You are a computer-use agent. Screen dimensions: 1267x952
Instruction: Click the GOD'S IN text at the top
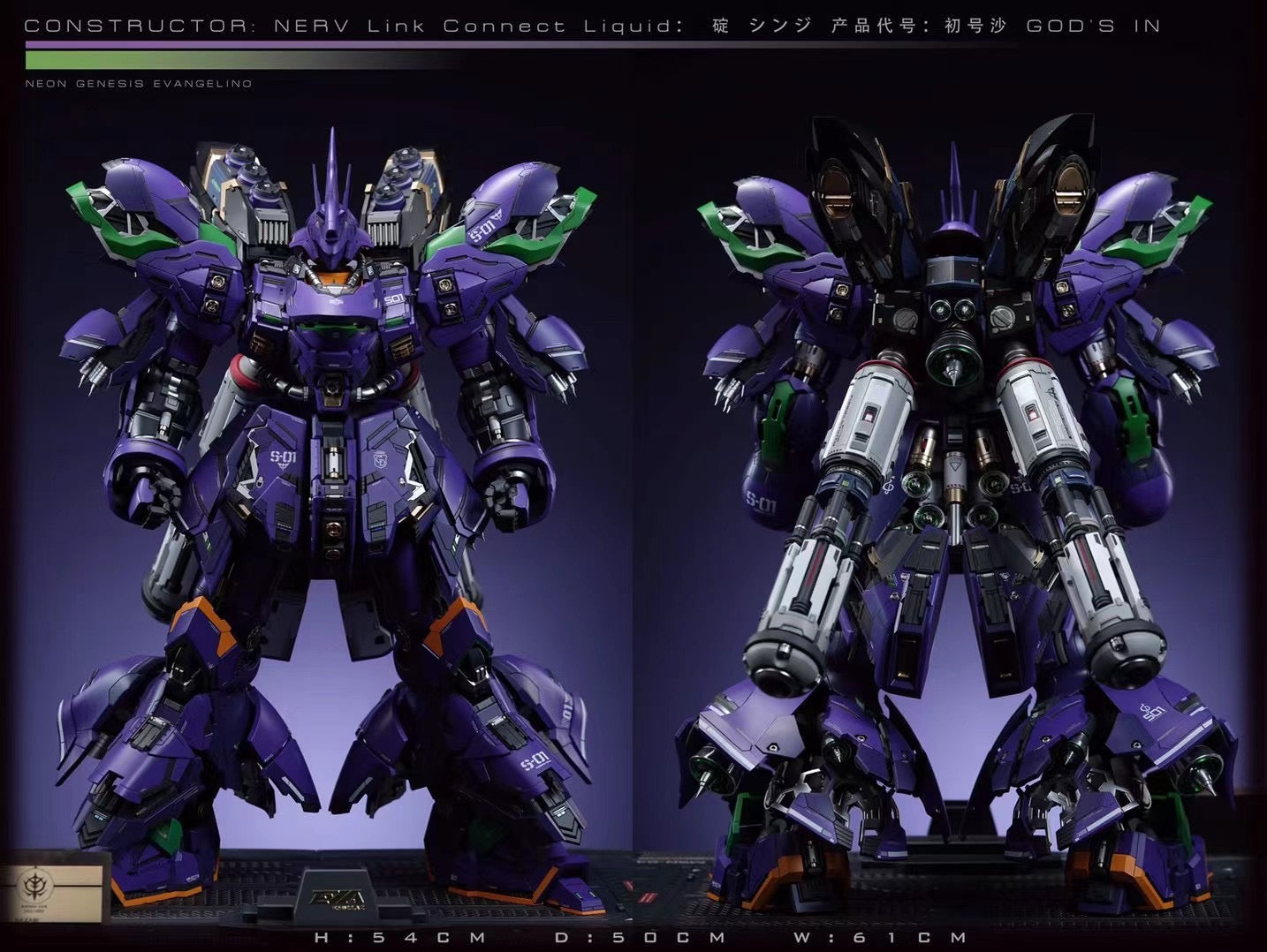click(x=1093, y=26)
